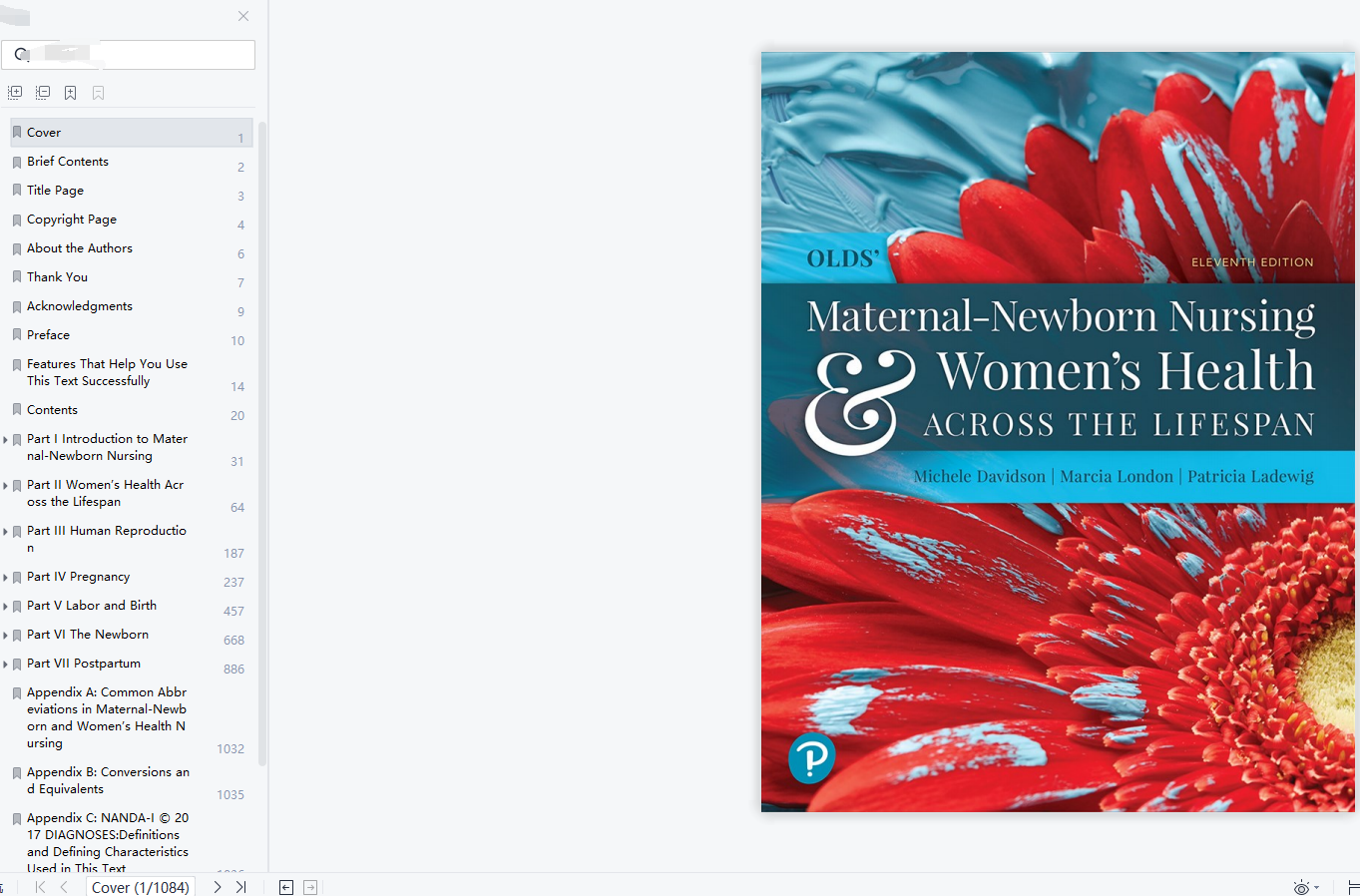Screen dimensions: 1360x896
Task: Jump to last page button
Action: tap(240, 887)
